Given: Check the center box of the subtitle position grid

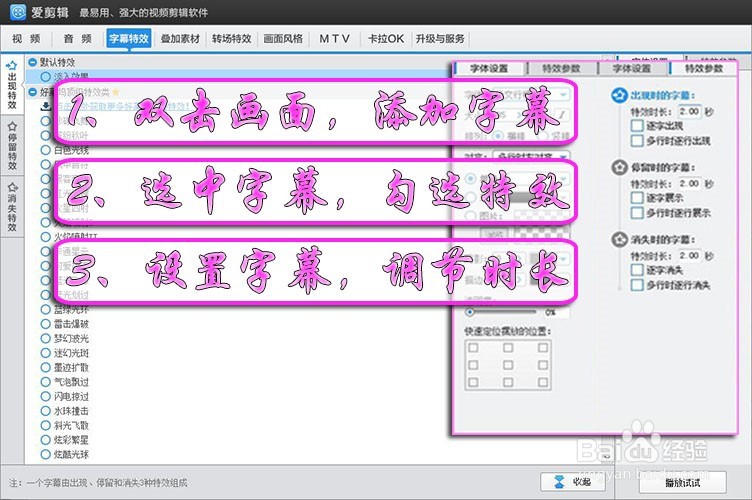Looking at the screenshot, I should (x=508, y=365).
